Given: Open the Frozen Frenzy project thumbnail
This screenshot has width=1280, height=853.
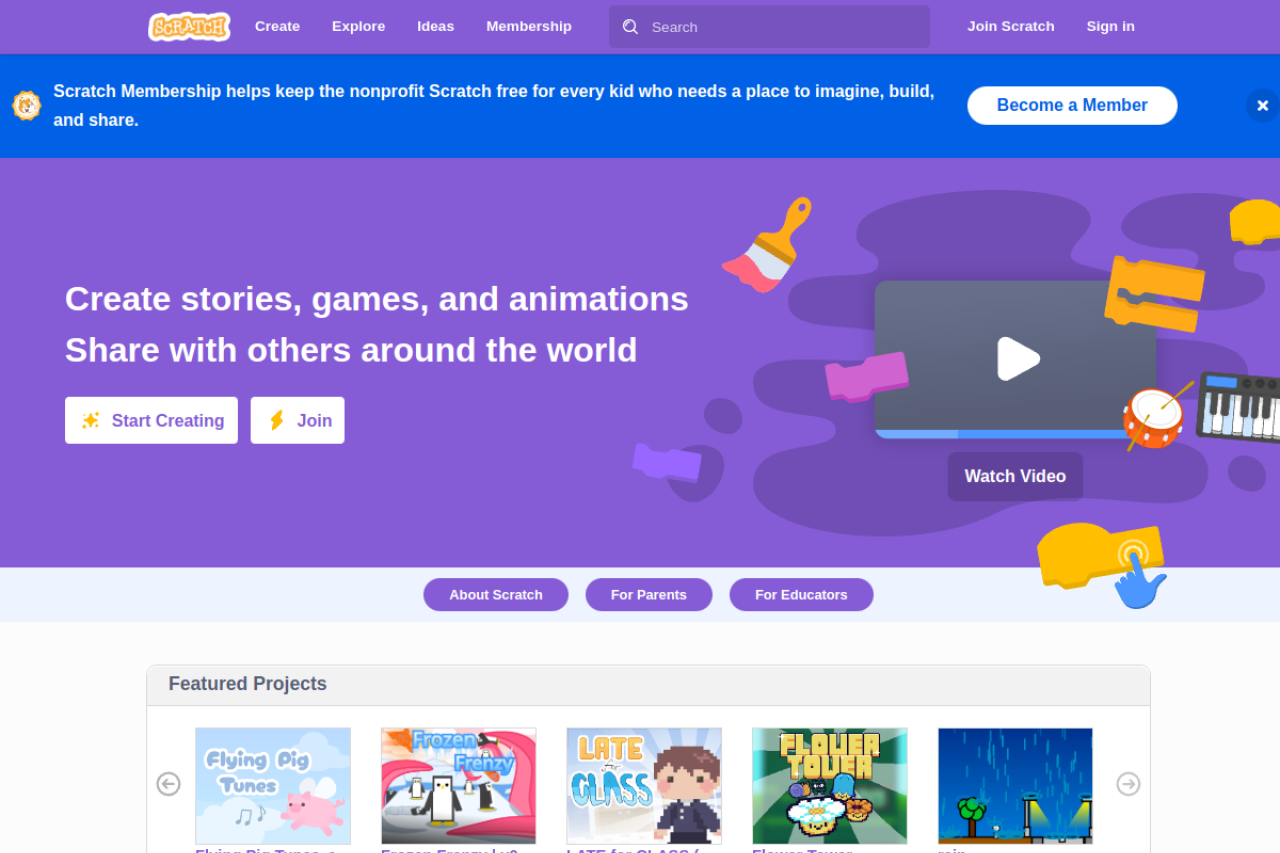Looking at the screenshot, I should click(x=458, y=786).
